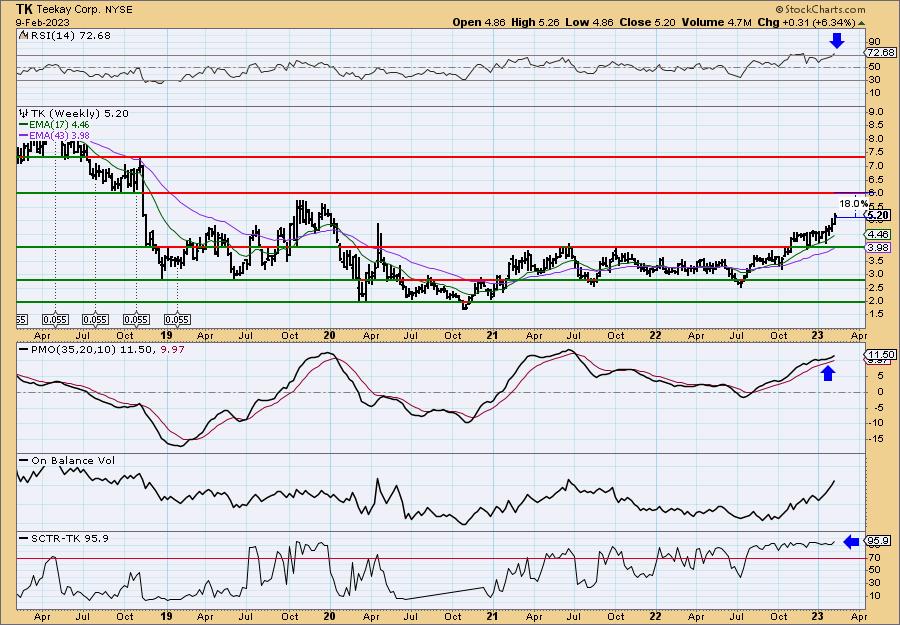Select the TK (Weekly) 5.20 legend
The image size is (900, 625).
(74, 114)
